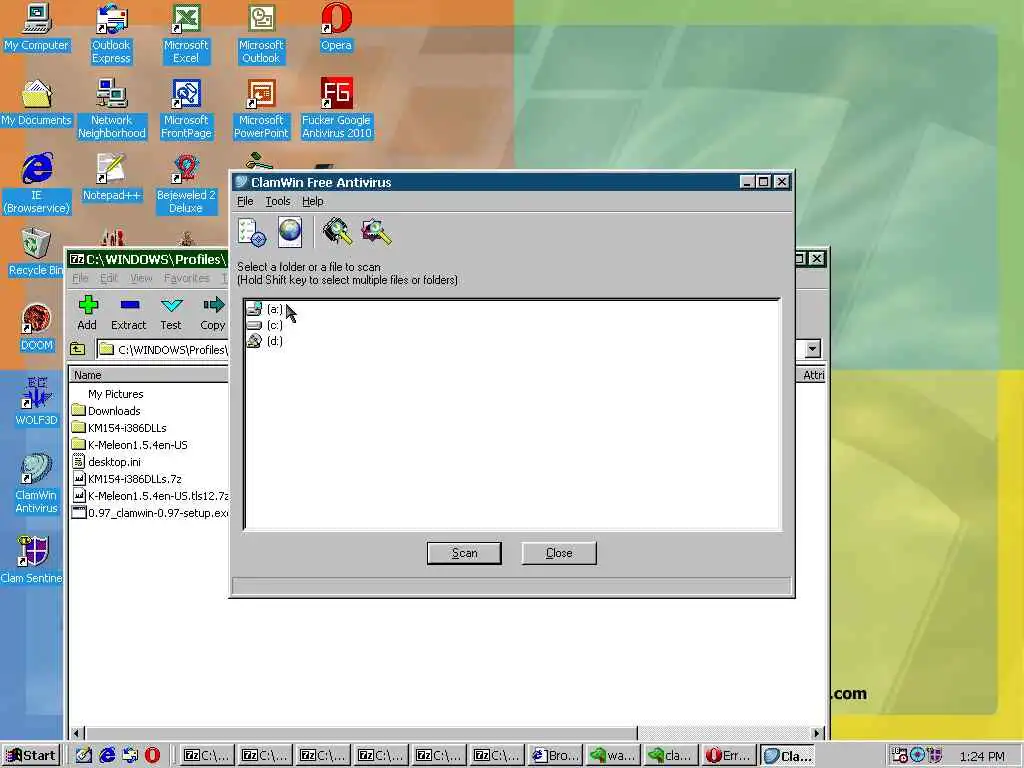Open Bejeweled 2 Deluxe desktop icon
This screenshot has width=1024, height=768.
point(186,184)
